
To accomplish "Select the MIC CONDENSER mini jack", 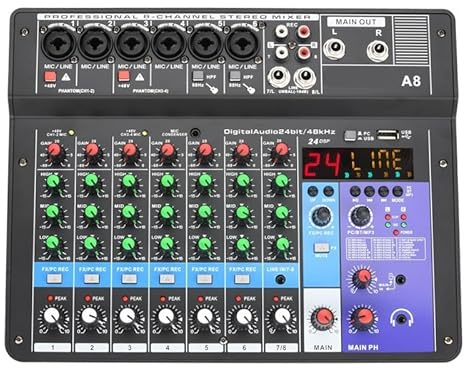I will click(195, 133).
